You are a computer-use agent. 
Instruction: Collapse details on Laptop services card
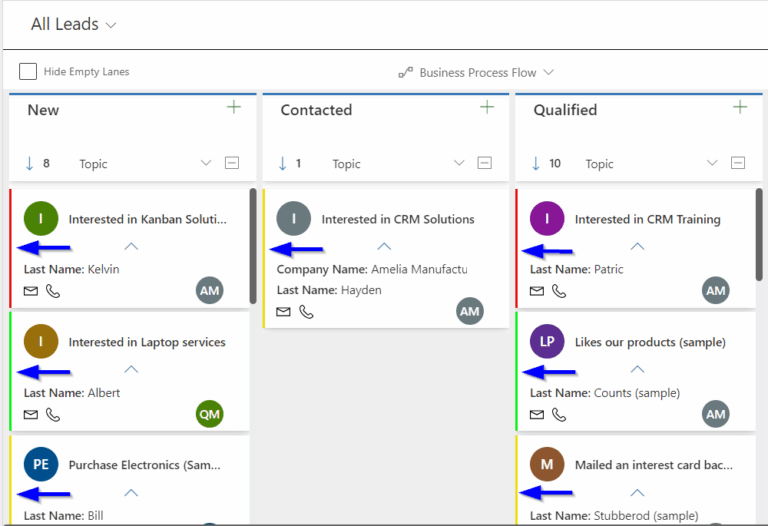point(131,369)
